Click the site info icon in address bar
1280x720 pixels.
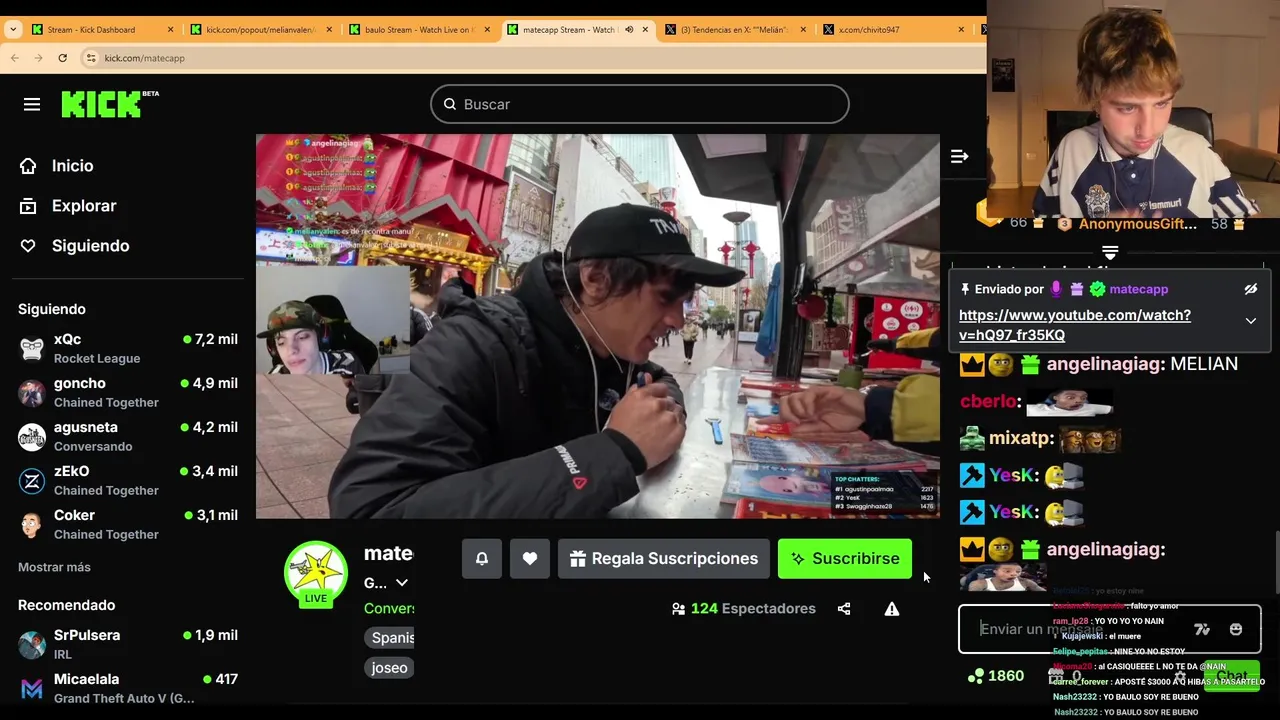pos(91,58)
